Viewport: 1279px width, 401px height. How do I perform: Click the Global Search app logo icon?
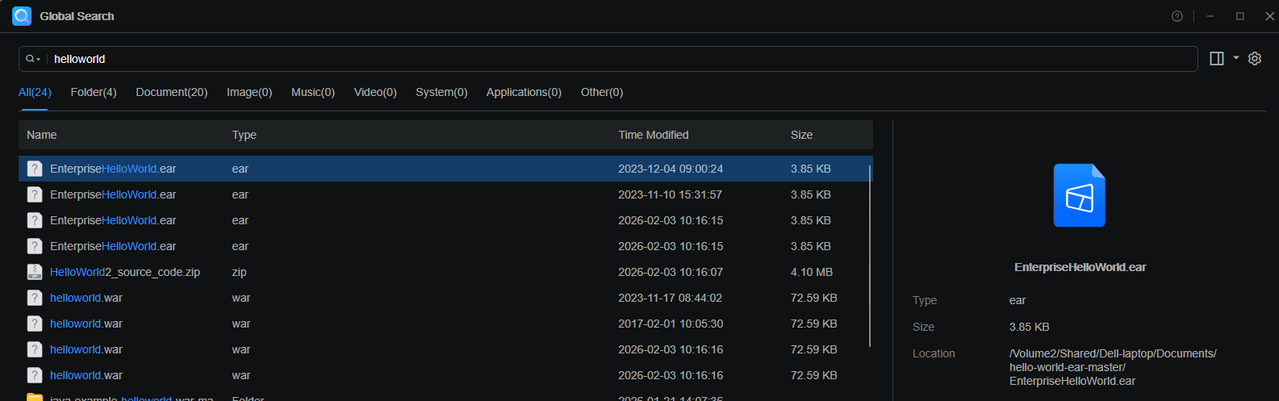coord(22,16)
